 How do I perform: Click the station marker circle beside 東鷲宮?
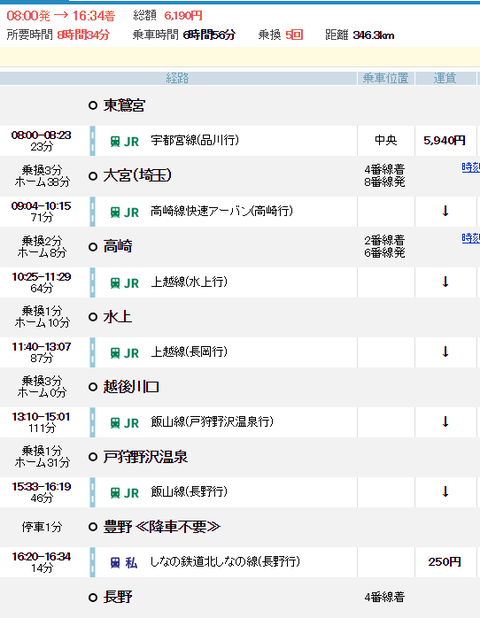pos(93,106)
